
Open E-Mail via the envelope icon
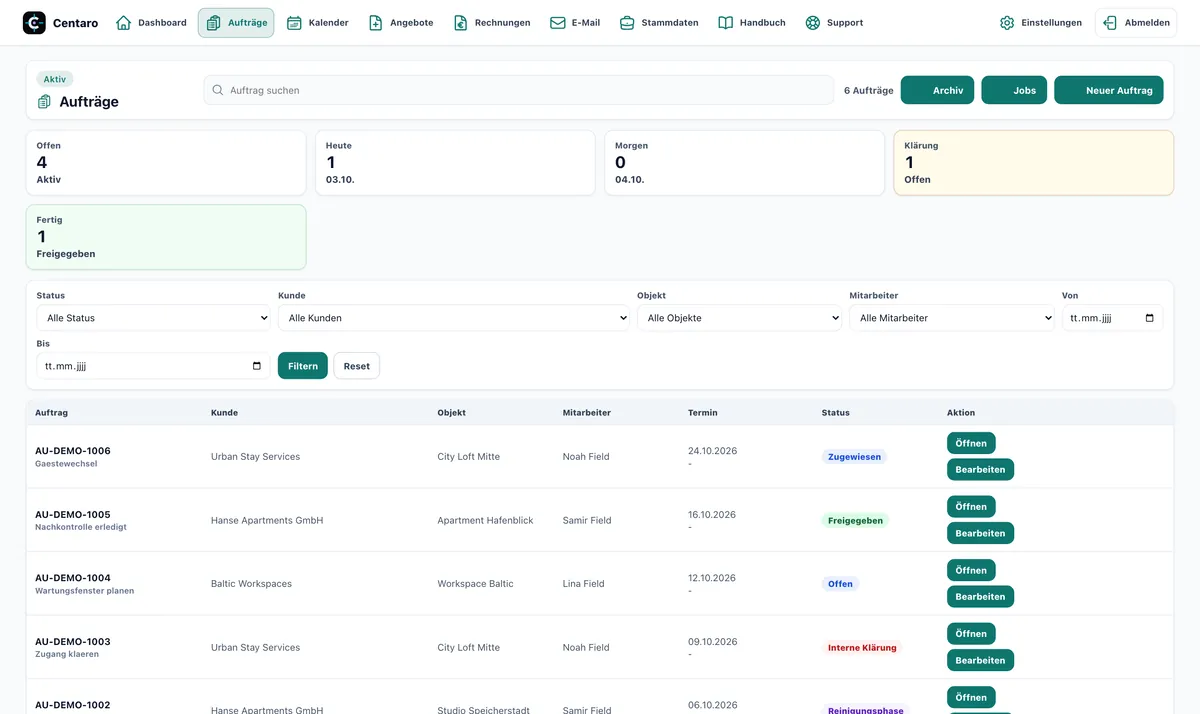[x=558, y=23]
